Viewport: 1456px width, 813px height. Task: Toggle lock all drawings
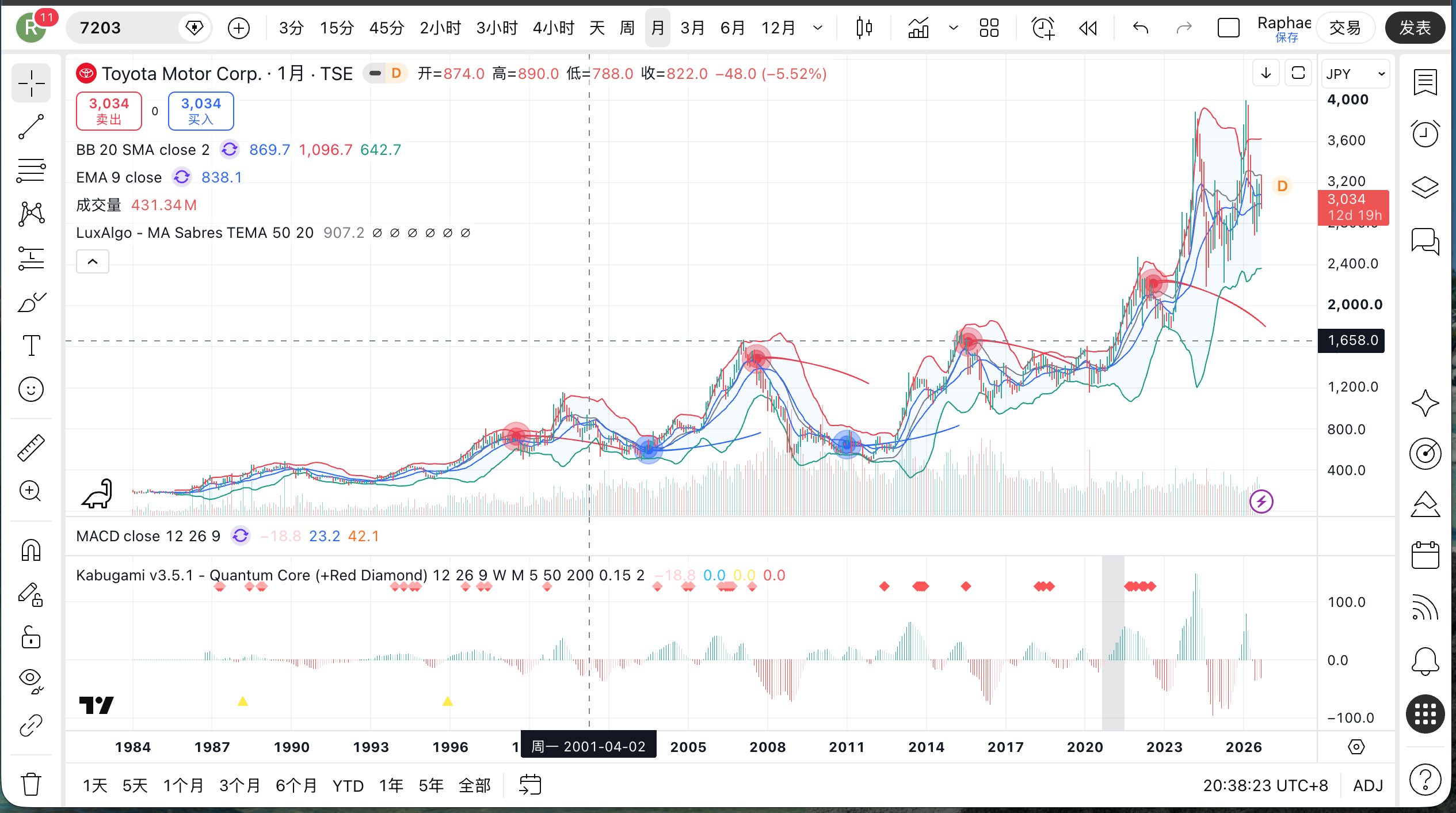tap(31, 637)
